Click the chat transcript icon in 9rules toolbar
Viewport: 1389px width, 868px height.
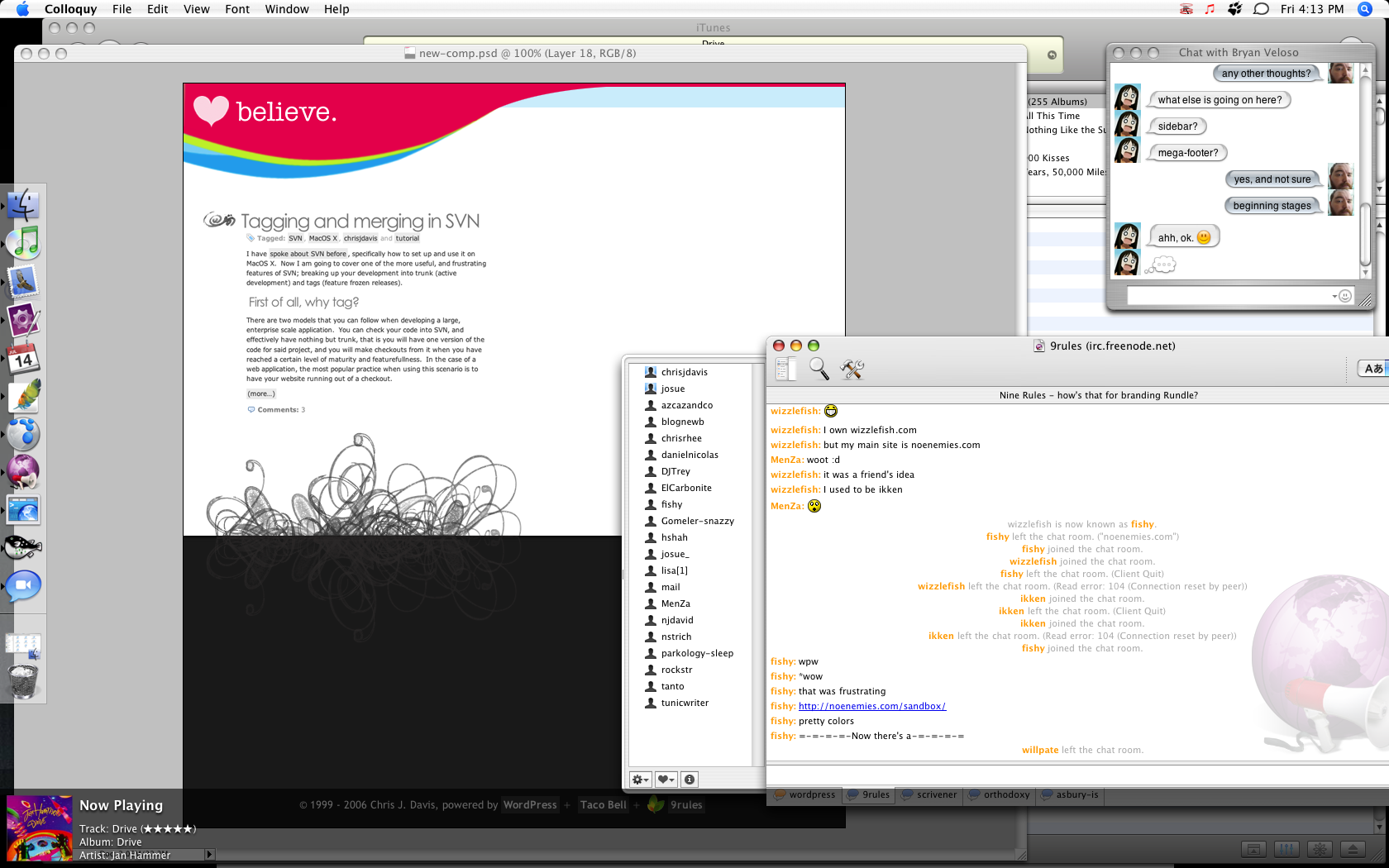(786, 369)
